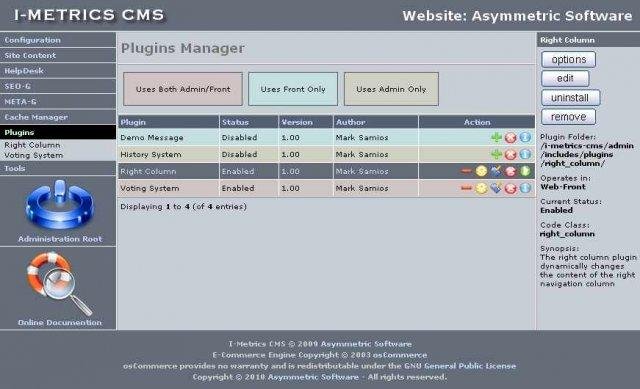The height and width of the screenshot is (389, 640).
Task: Click the blue power Administration Root icon
Action: click(60, 204)
